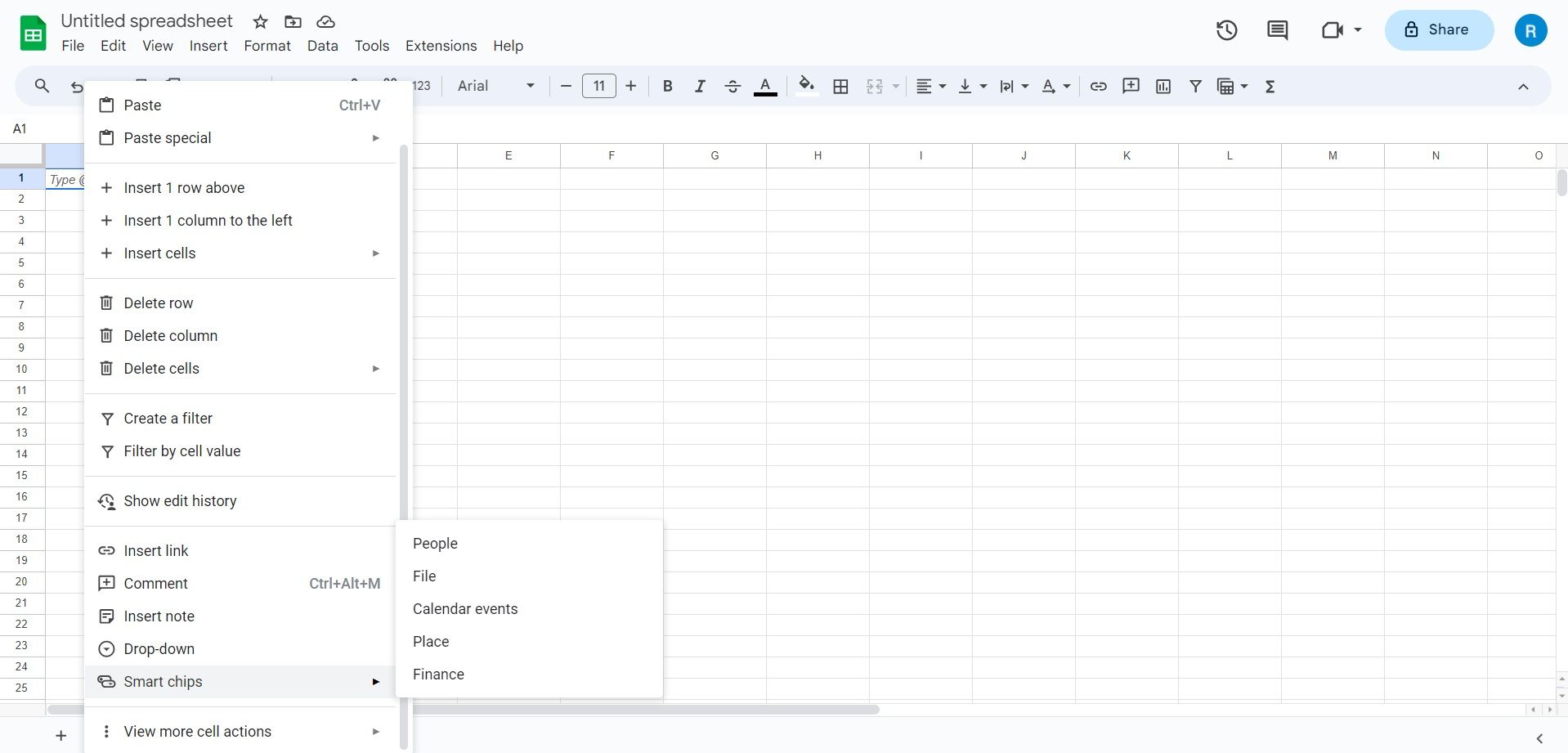Click the Name Box showing A1
The width and height of the screenshot is (1568, 753).
pyautogui.click(x=20, y=128)
